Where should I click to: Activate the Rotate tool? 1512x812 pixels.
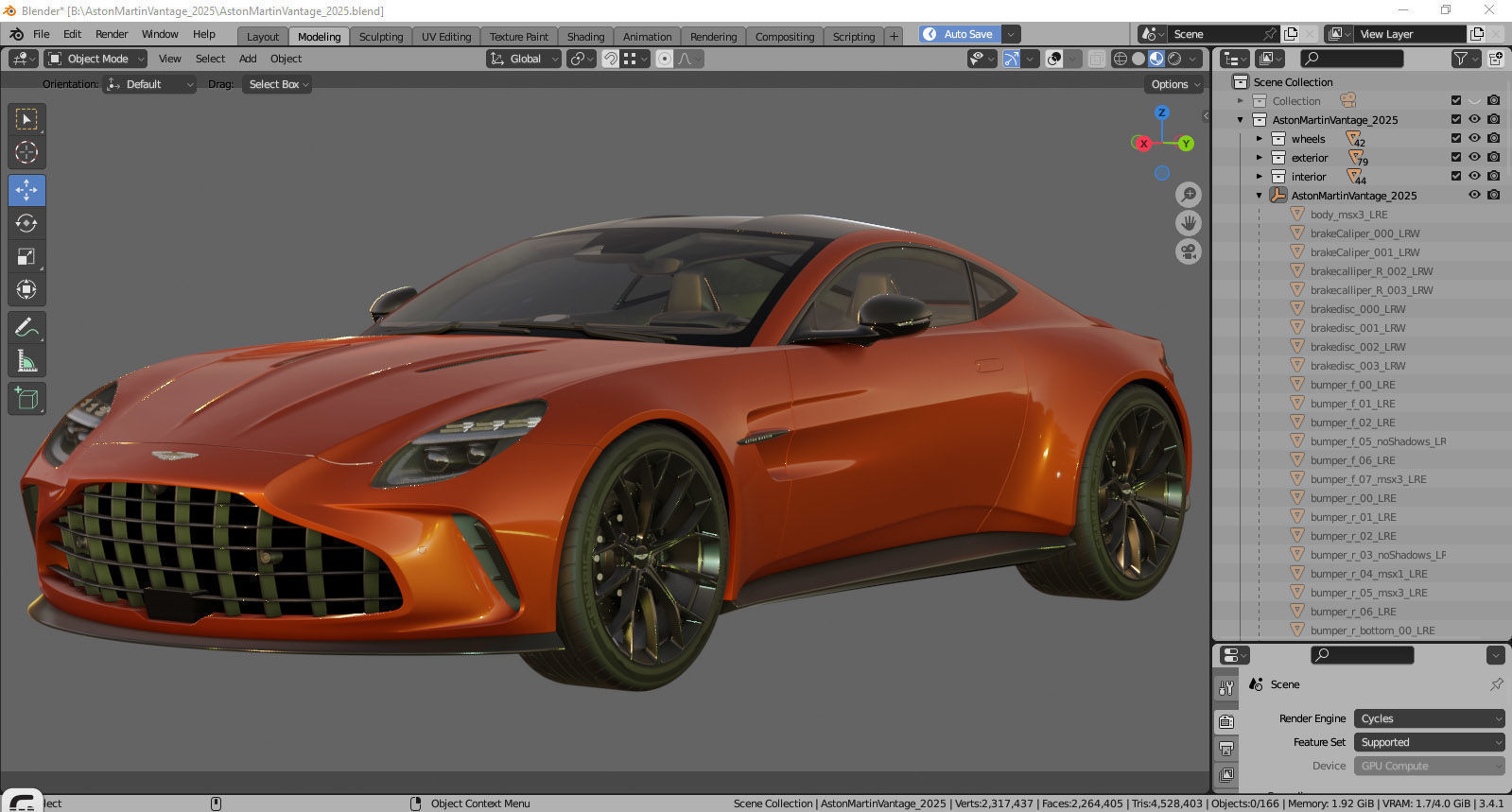click(x=26, y=223)
